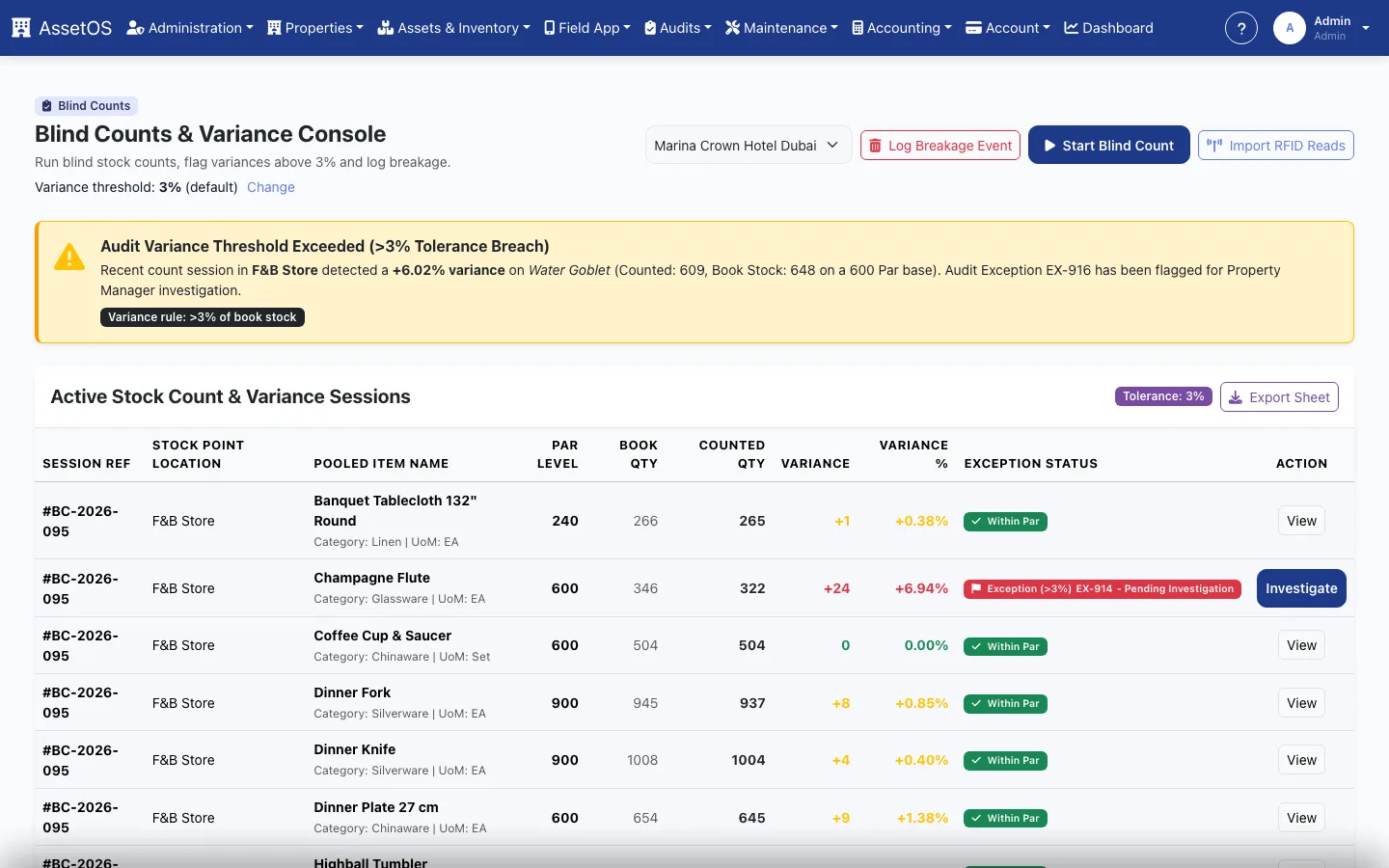
Task: Open the Assets & Inventory menu
Action: (x=453, y=28)
